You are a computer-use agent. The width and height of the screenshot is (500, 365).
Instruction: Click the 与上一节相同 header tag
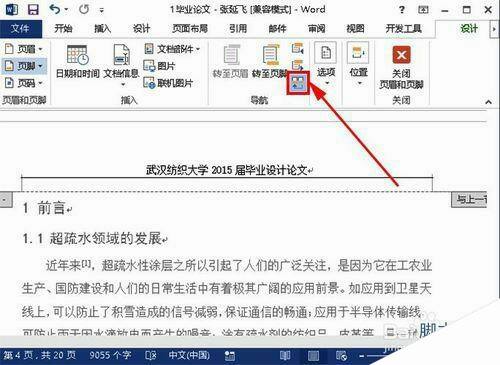470,200
